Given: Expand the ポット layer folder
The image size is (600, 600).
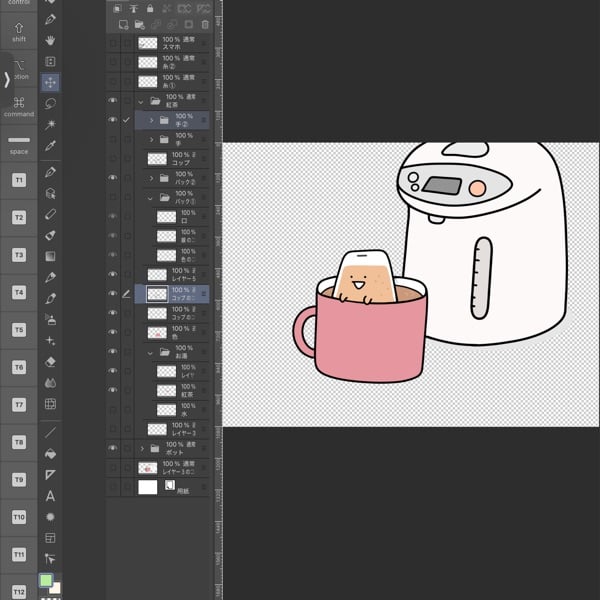Looking at the screenshot, I should (141, 448).
